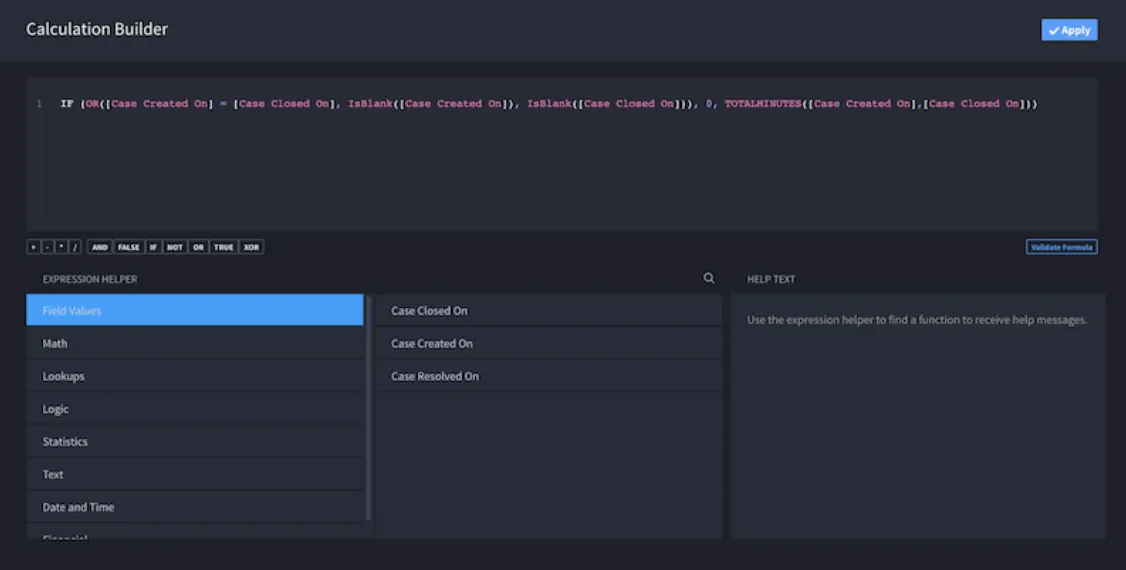Open expression helper search magnifier

pos(709,279)
